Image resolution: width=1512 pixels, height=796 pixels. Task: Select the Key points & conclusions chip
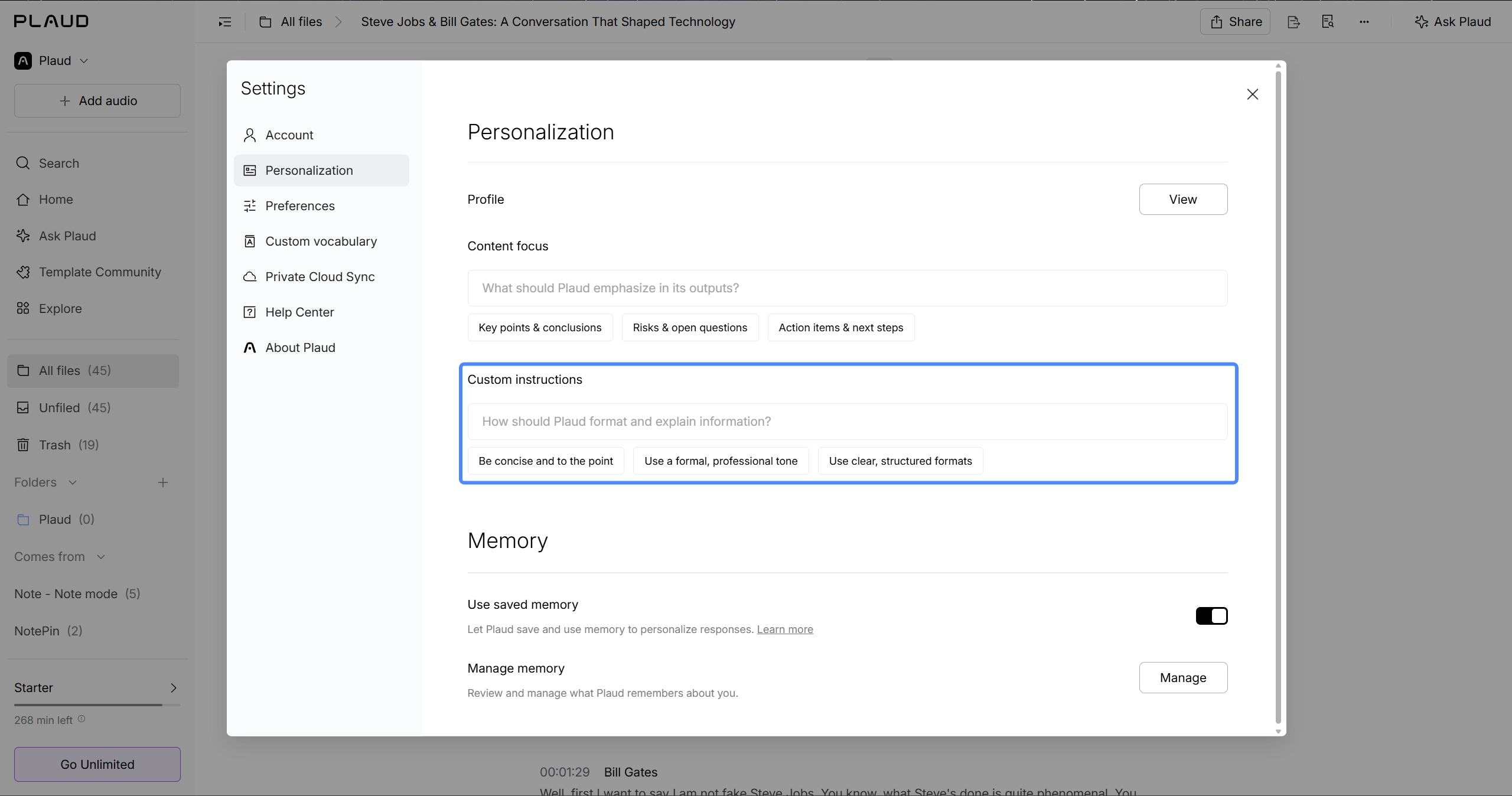tap(540, 328)
